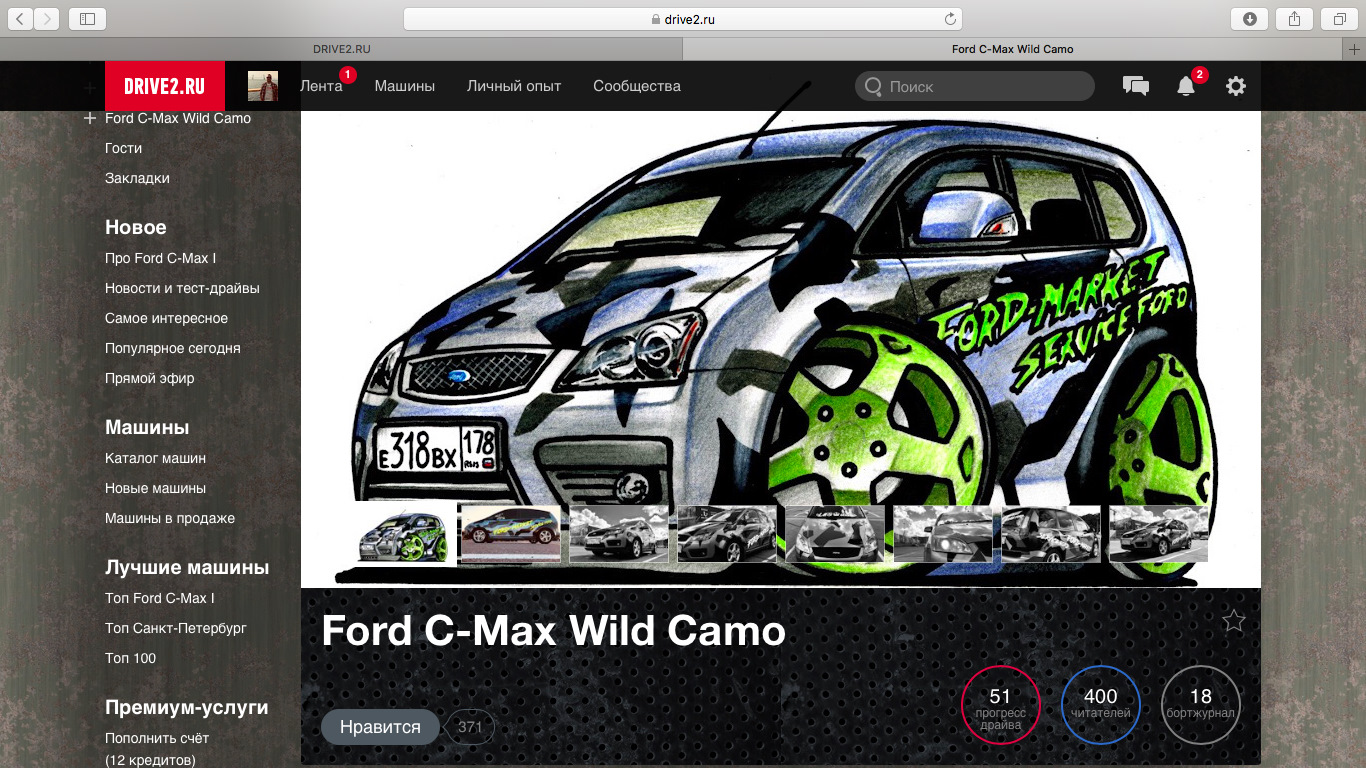The image size is (1366, 768).
Task: Open Машины в продаже link
Action: [170, 518]
